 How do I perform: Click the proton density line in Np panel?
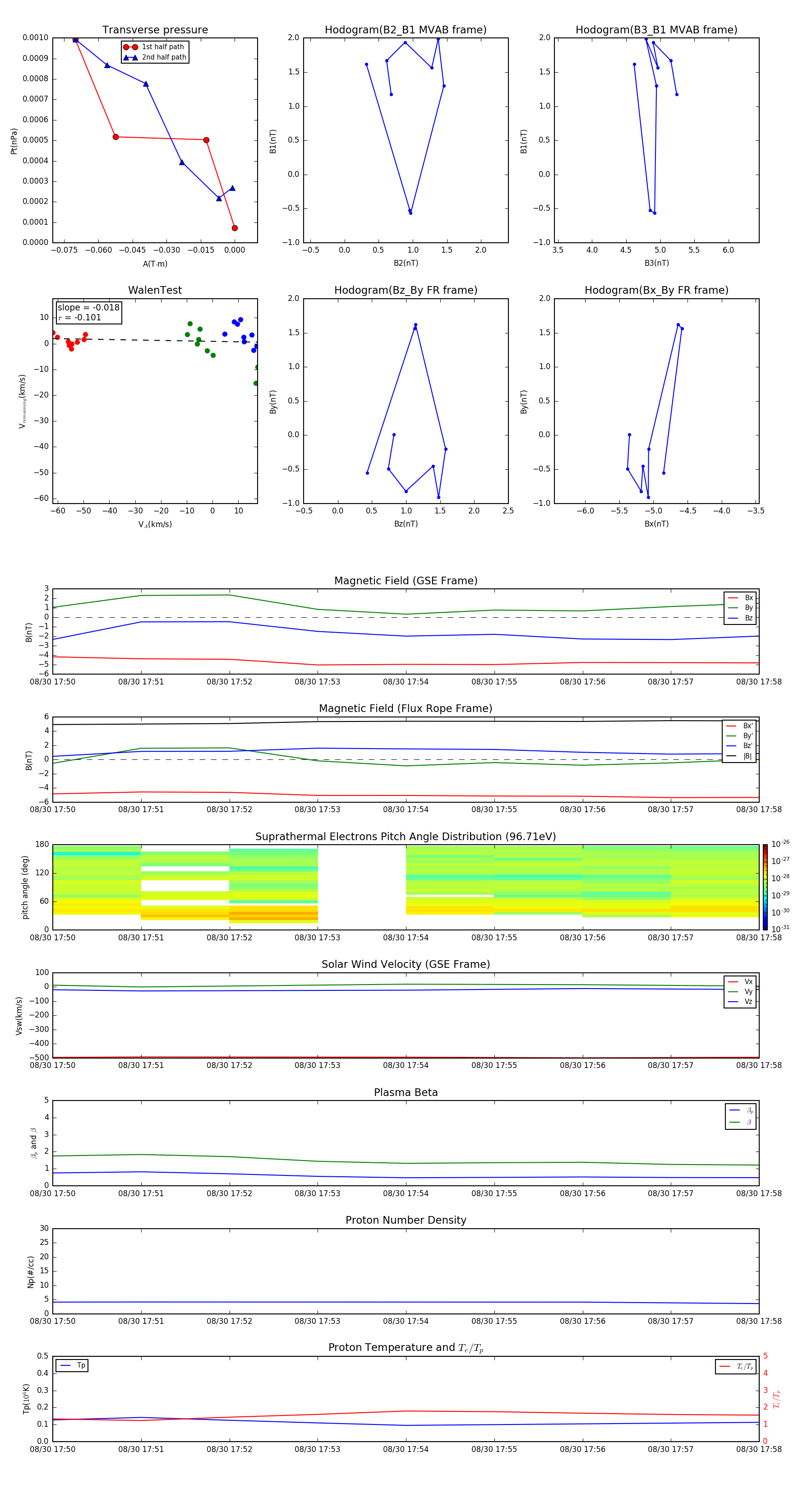pos(406,1302)
